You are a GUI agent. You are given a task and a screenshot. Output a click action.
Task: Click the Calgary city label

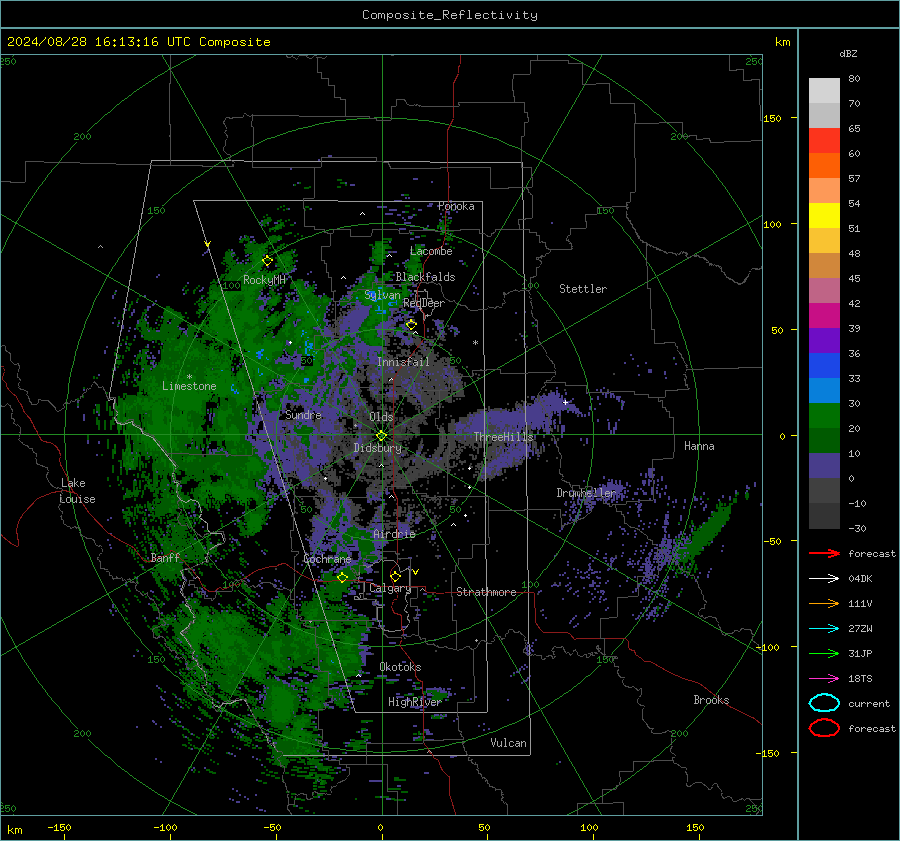point(390,588)
